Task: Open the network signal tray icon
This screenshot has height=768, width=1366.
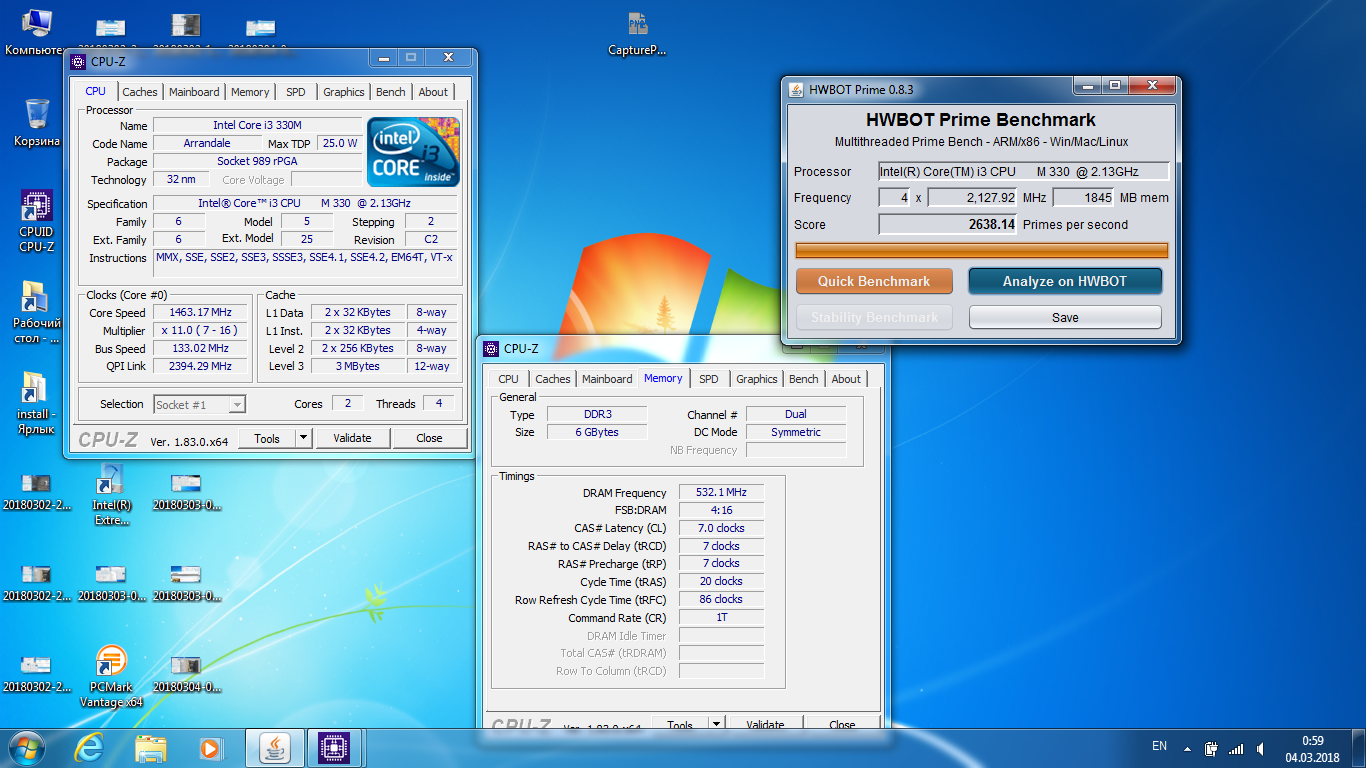Action: tap(1237, 748)
